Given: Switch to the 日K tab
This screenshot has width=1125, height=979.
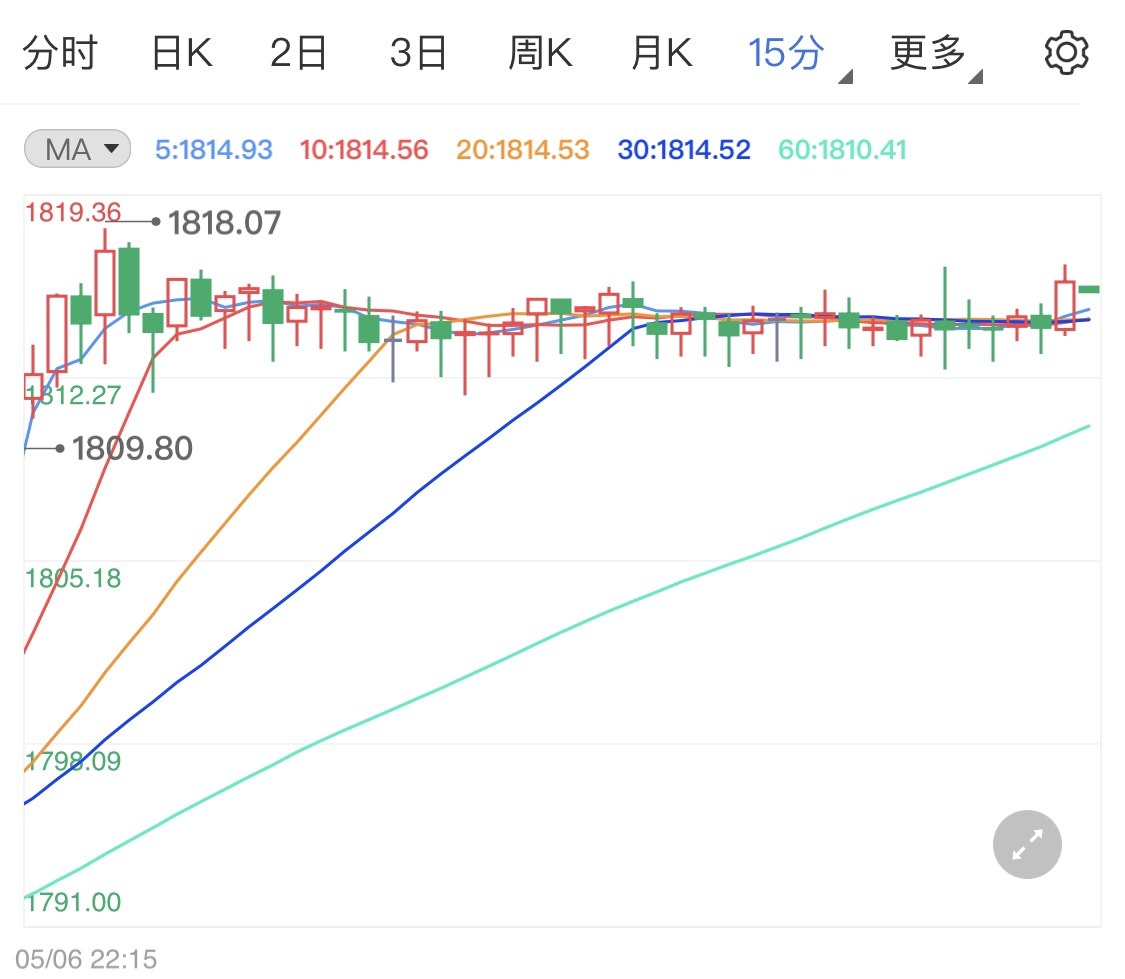Looking at the screenshot, I should tap(180, 51).
